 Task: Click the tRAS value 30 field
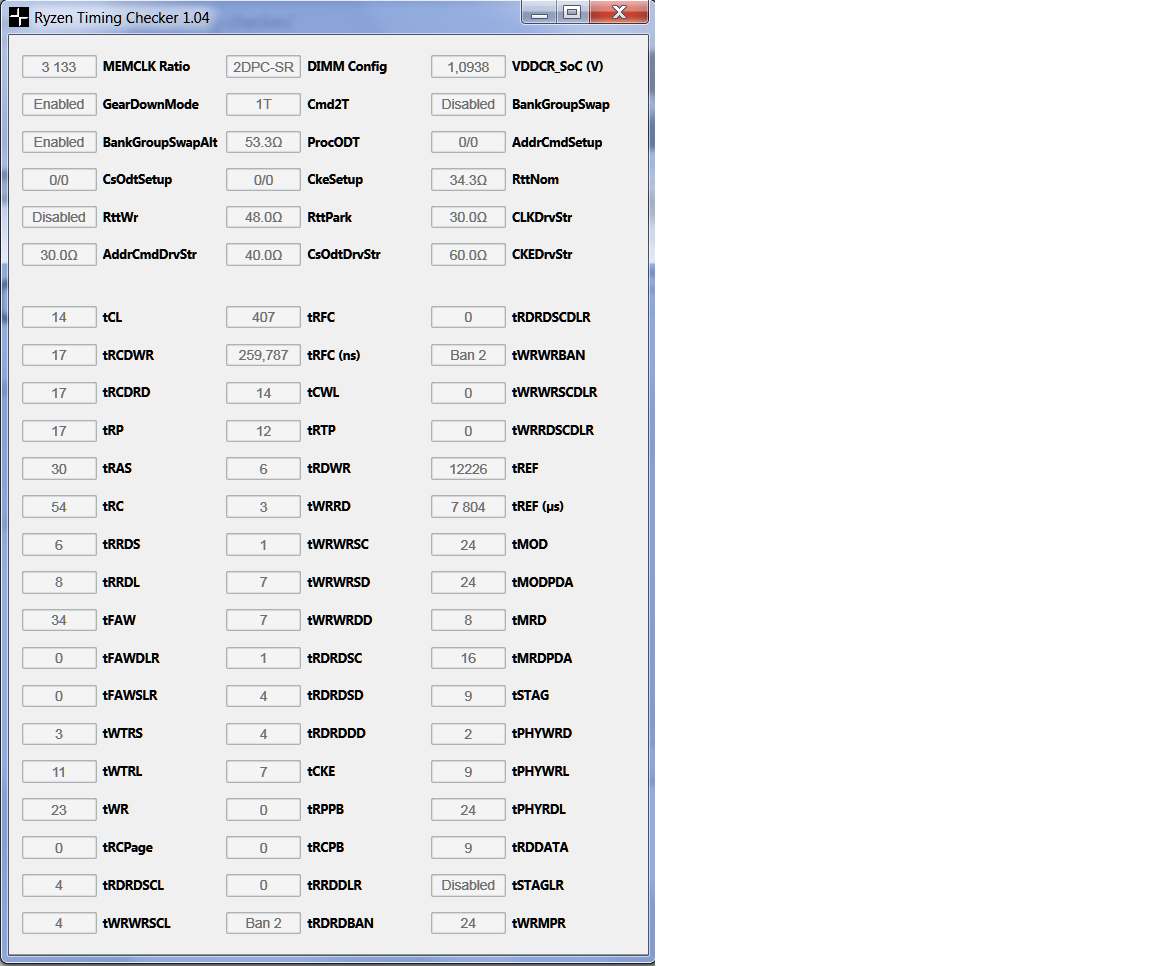[x=59, y=469]
